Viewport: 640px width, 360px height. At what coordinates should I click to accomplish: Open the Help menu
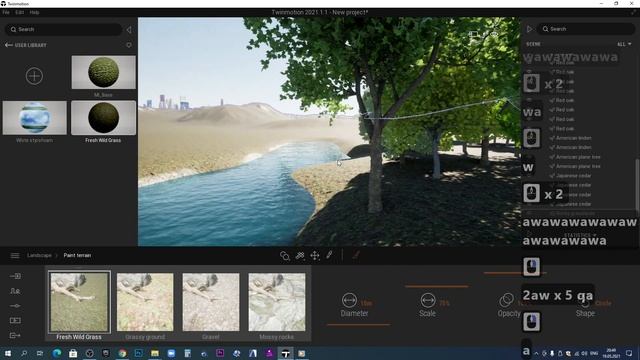click(34, 12)
